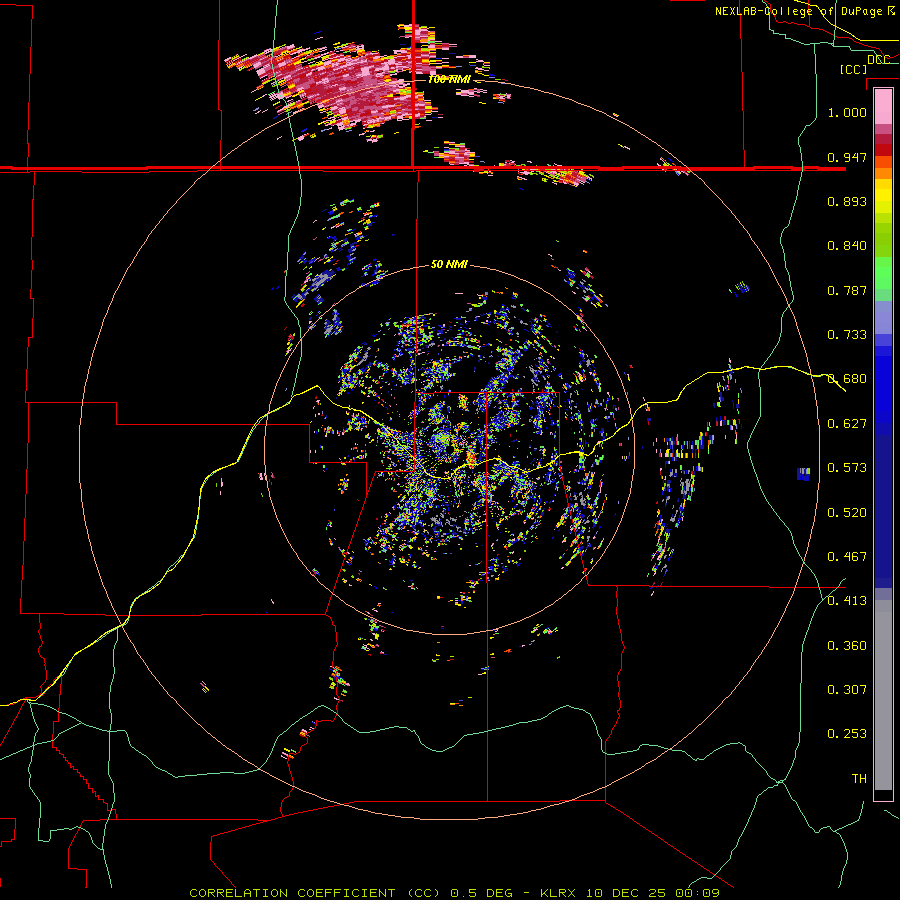Click the 0.947 scale value
The height and width of the screenshot is (900, 900).
847,157
